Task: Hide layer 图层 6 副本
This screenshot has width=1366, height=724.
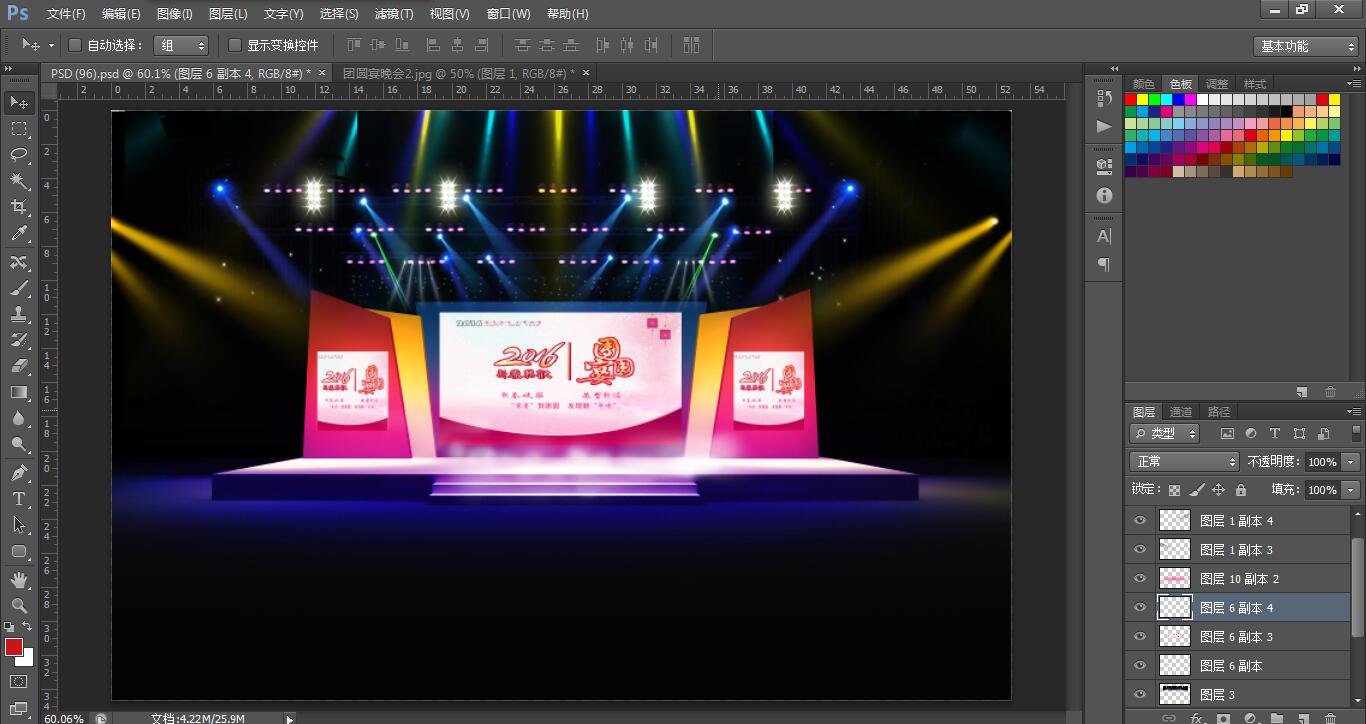Action: [x=1140, y=665]
